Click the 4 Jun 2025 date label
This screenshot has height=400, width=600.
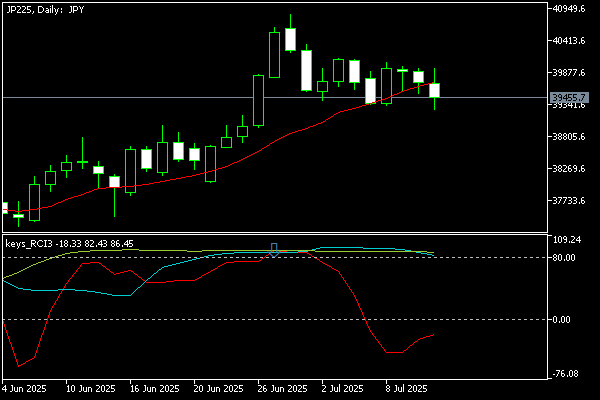24,389
